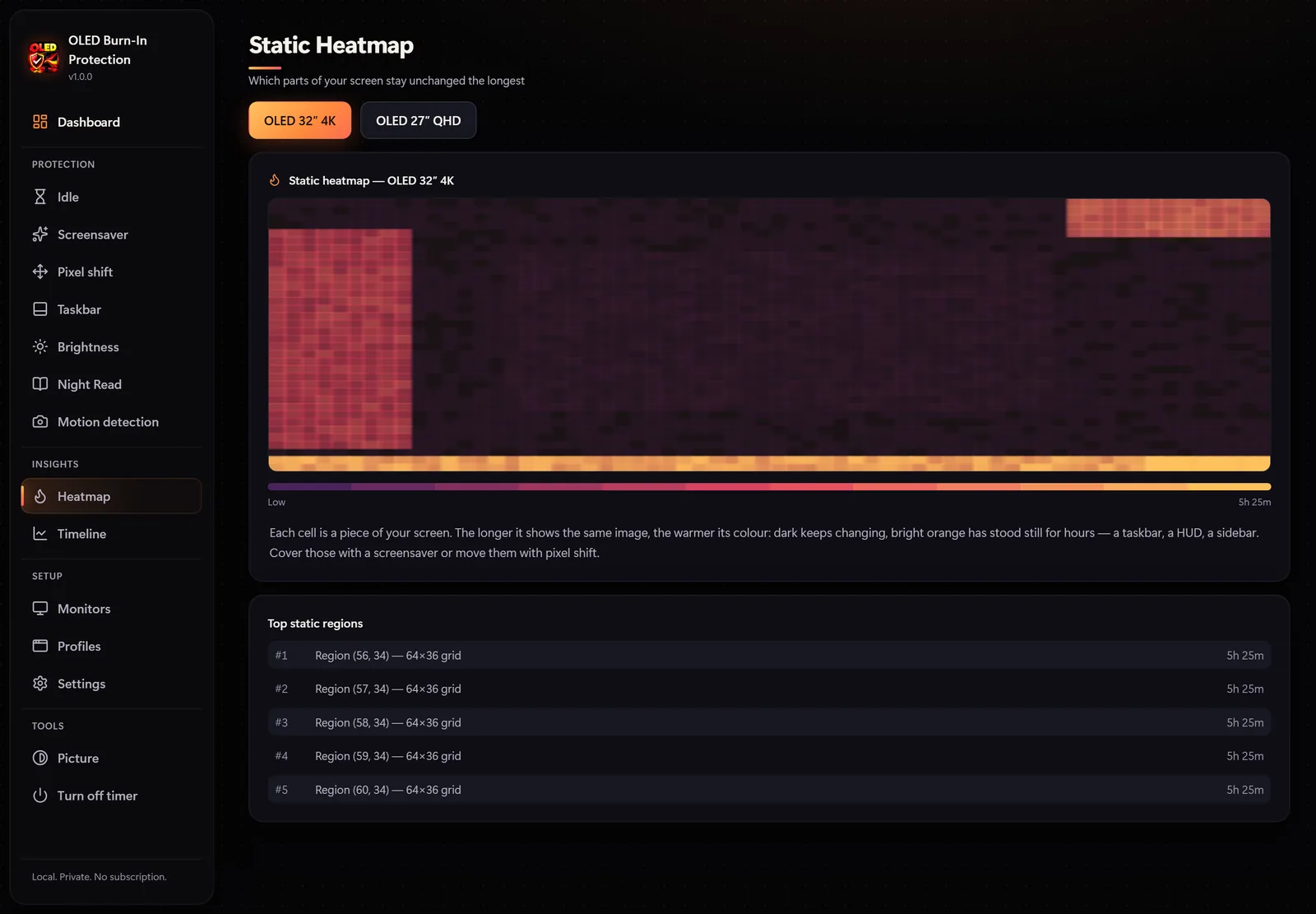The image size is (1316, 914).
Task: Click the 5h 25m value in row #5
Action: (1245, 790)
